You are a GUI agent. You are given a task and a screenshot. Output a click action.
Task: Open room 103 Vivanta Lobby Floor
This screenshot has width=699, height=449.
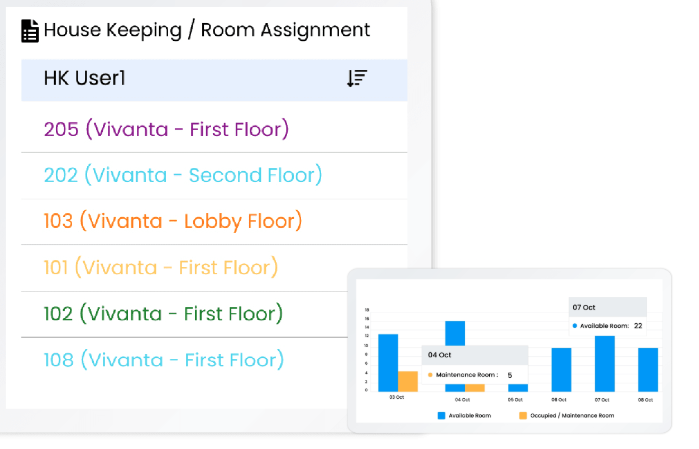(x=173, y=221)
